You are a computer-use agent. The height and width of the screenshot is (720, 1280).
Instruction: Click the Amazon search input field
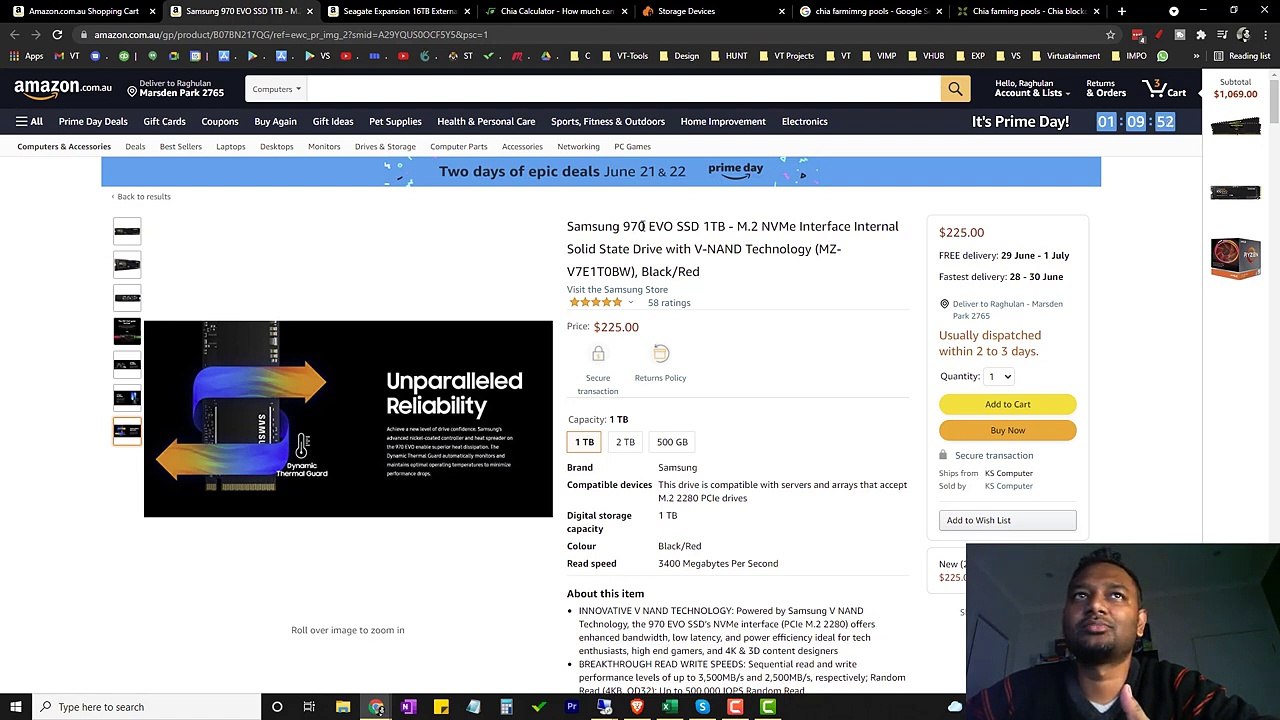pos(624,89)
